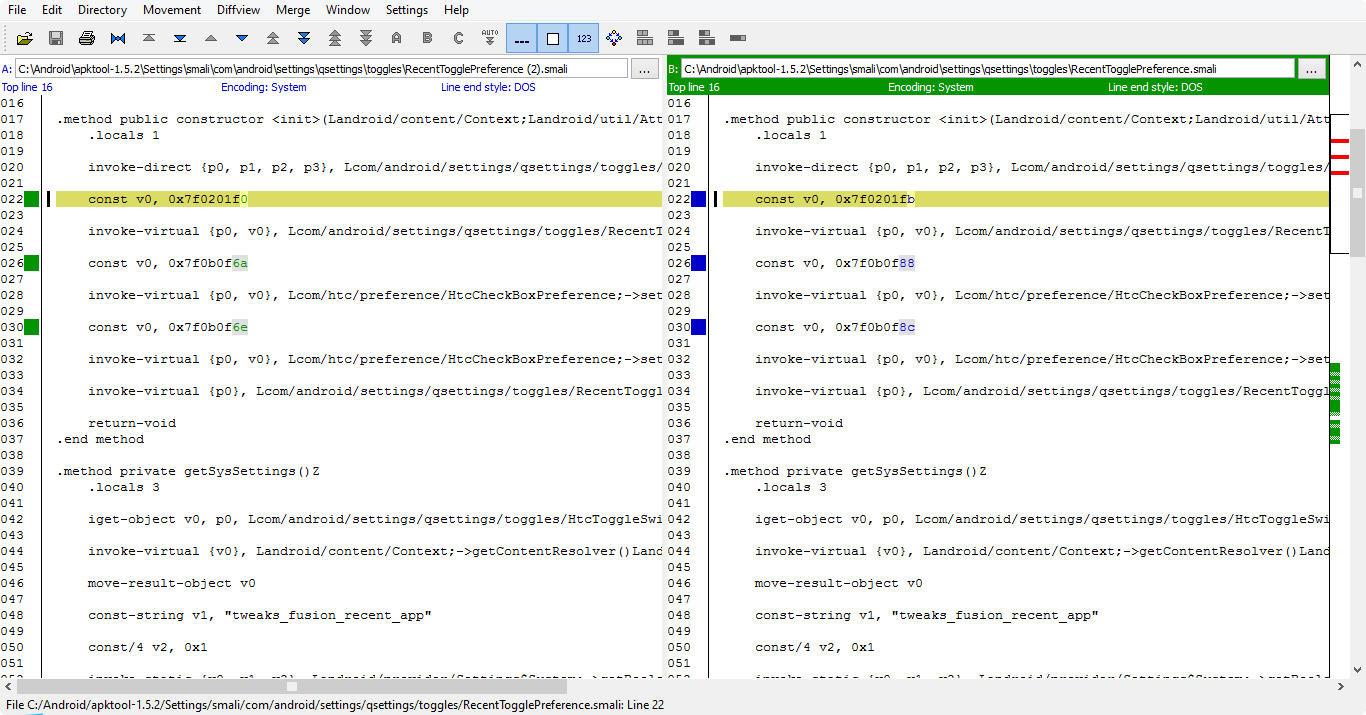Click the vertical scrollbar thumb
Image resolution: width=1366 pixels, height=715 pixels.
point(1357,192)
